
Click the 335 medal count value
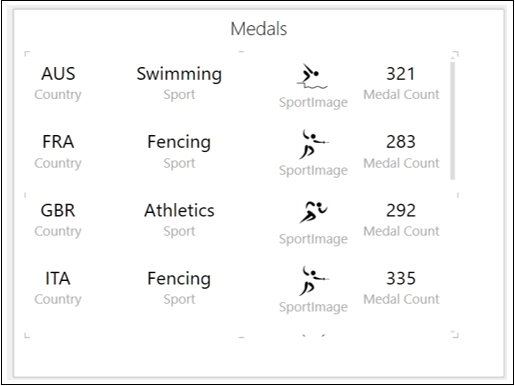click(x=401, y=278)
